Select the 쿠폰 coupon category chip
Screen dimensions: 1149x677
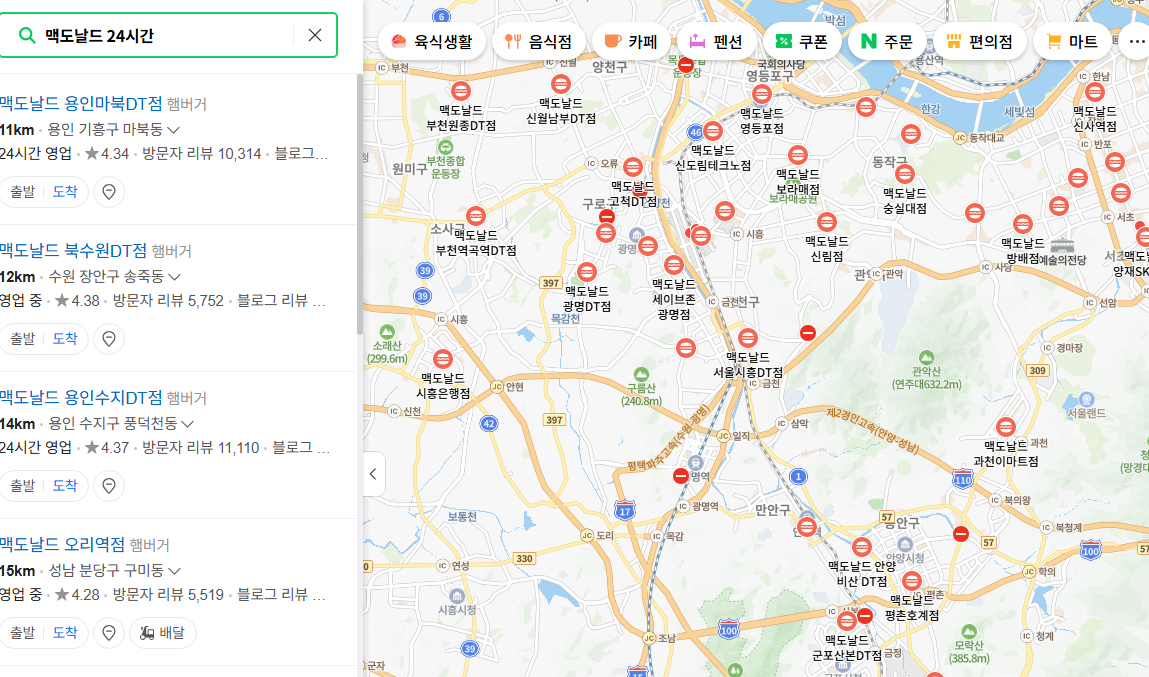pyautogui.click(x=802, y=42)
